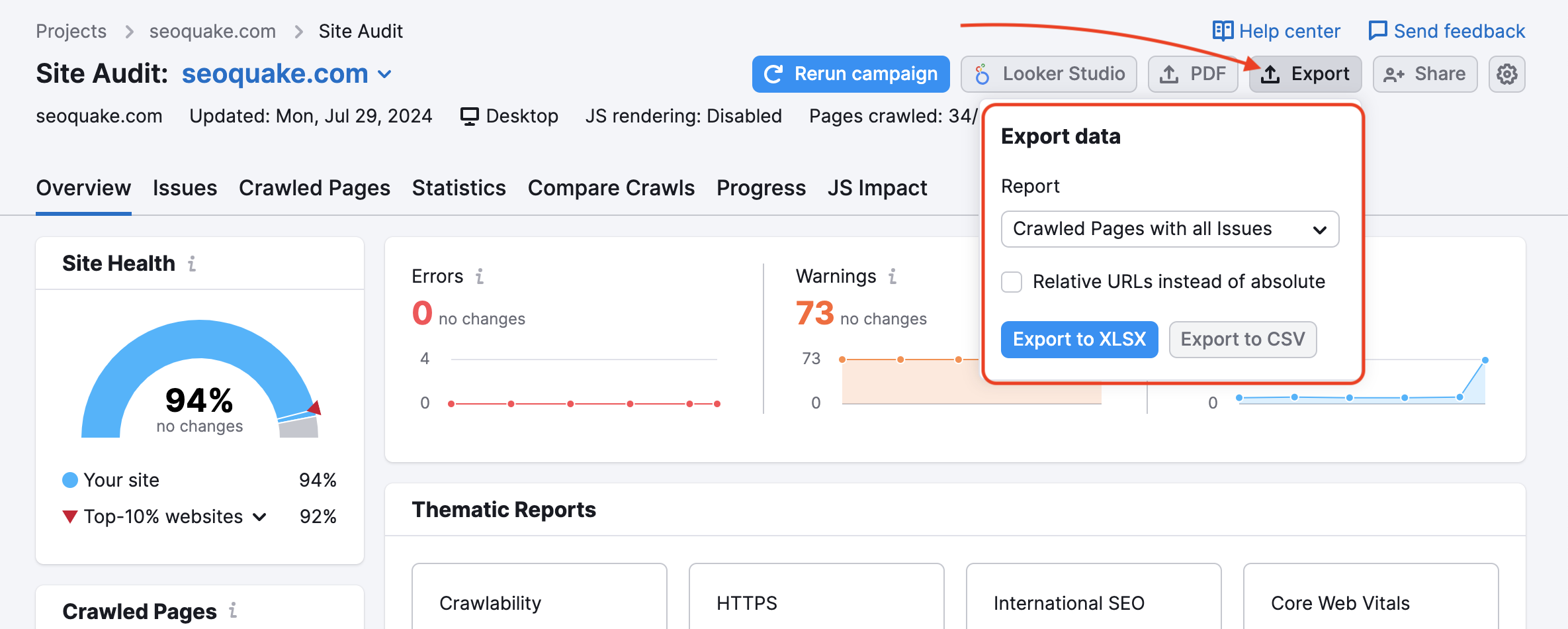1568x629 pixels.
Task: Click the Warnings info icon
Action: coord(892,276)
